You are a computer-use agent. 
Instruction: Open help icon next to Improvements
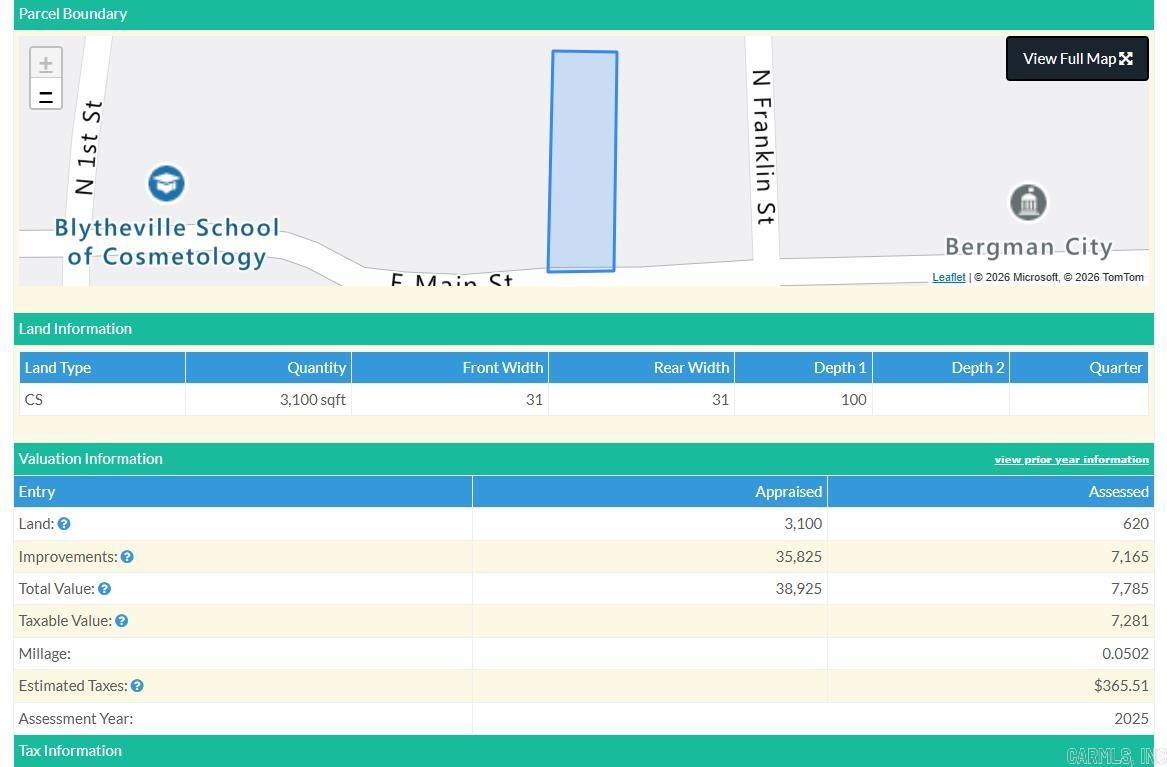[x=127, y=557]
